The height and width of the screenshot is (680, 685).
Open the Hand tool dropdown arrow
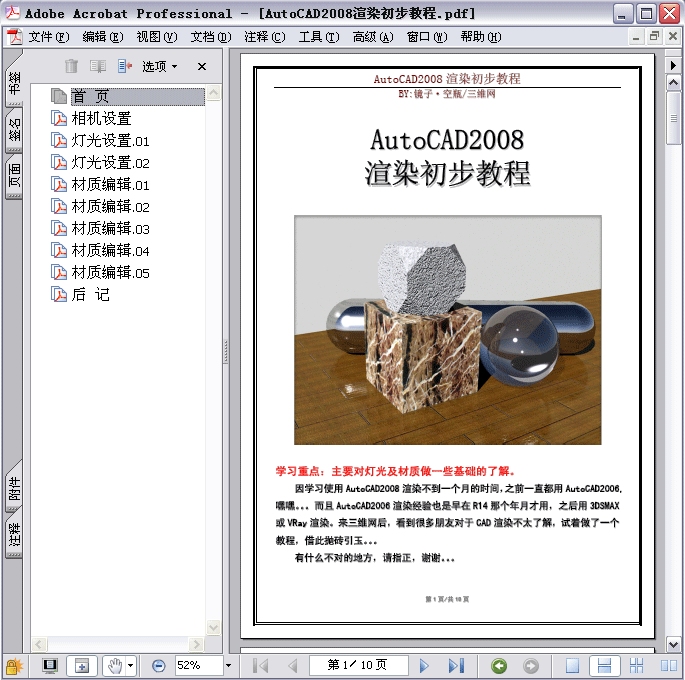131,666
